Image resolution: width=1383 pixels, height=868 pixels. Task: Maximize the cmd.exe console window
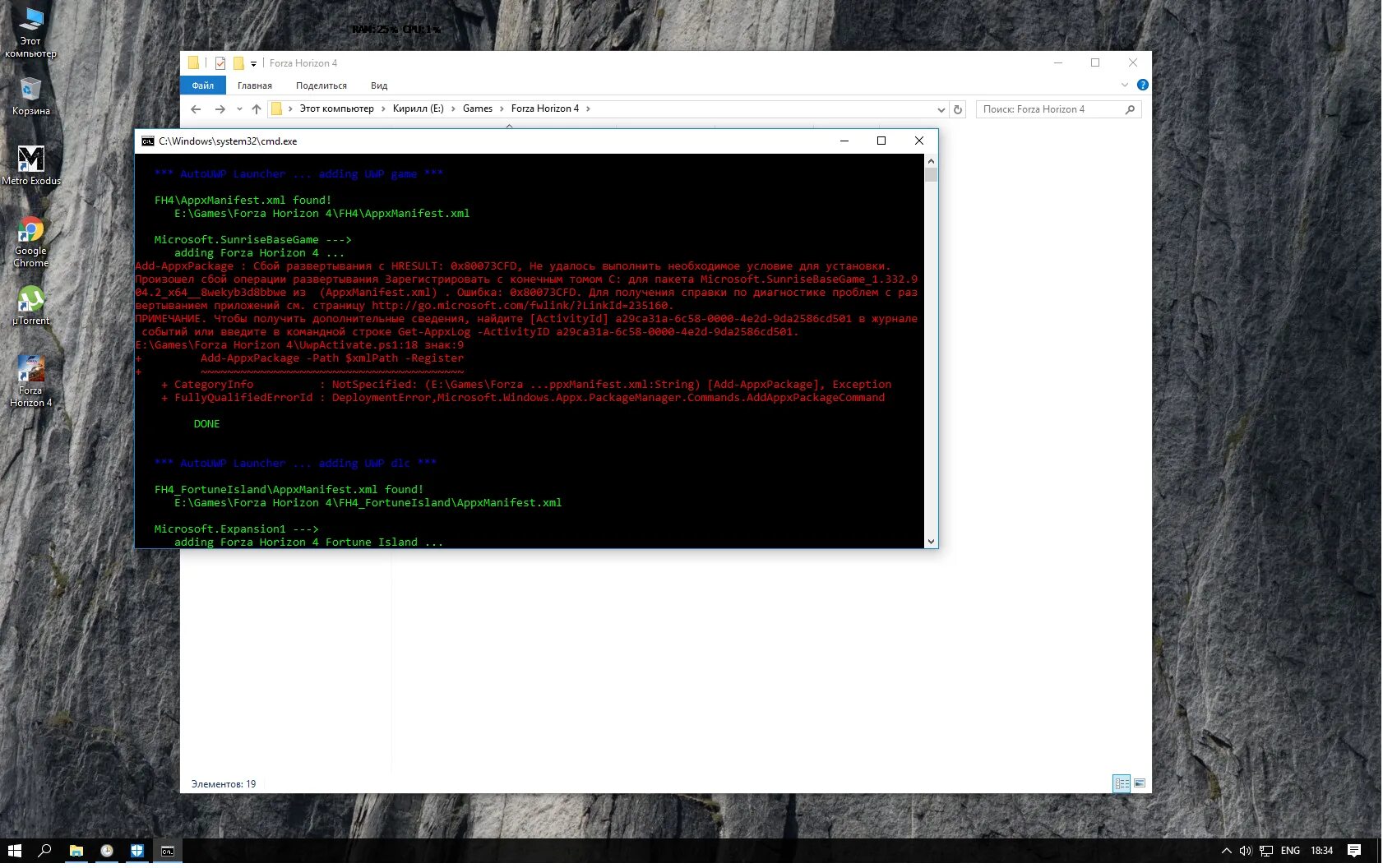coord(881,141)
